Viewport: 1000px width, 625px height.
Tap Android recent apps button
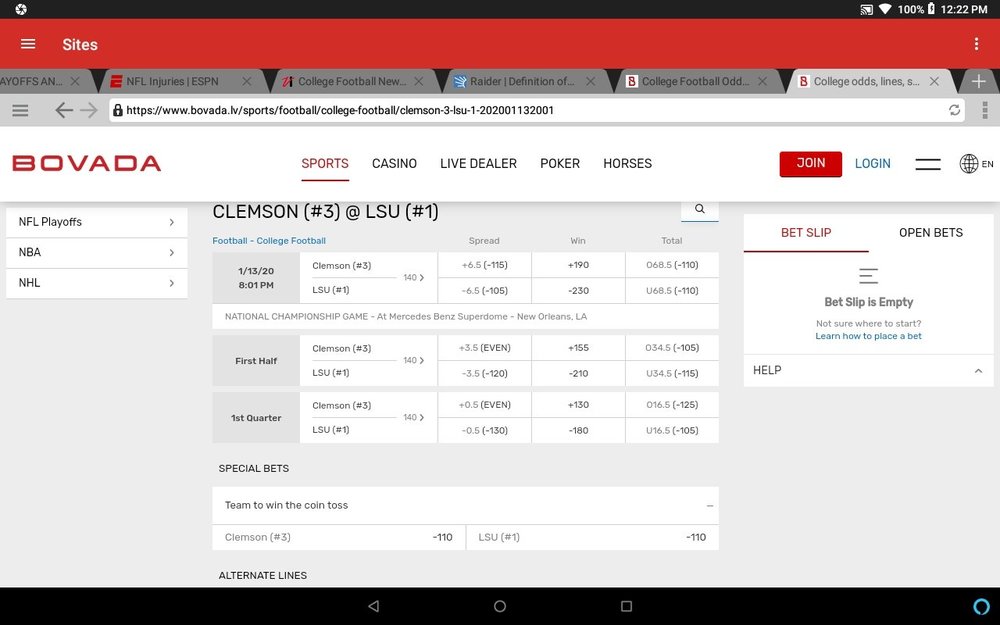coord(626,606)
